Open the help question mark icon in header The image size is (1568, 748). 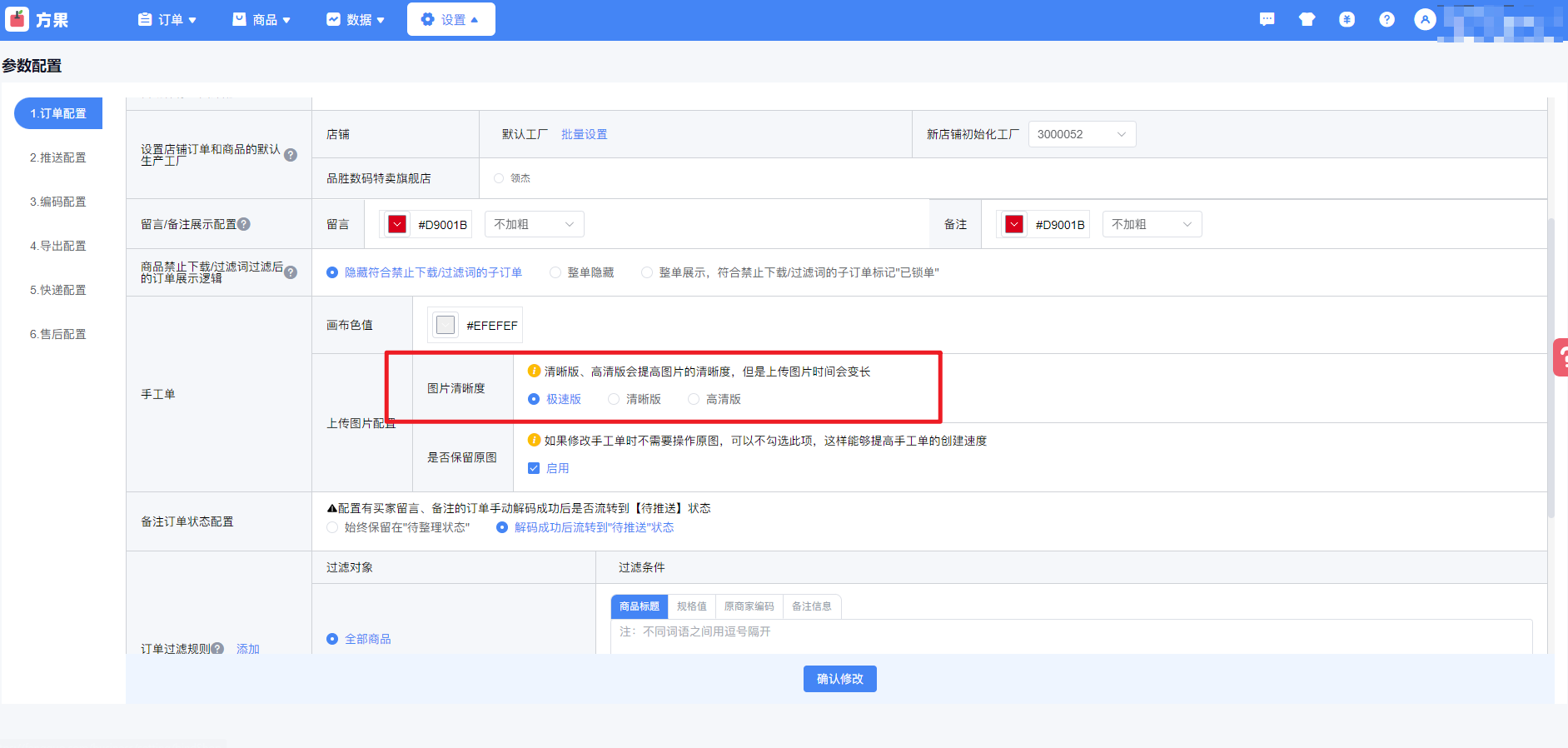1386,19
